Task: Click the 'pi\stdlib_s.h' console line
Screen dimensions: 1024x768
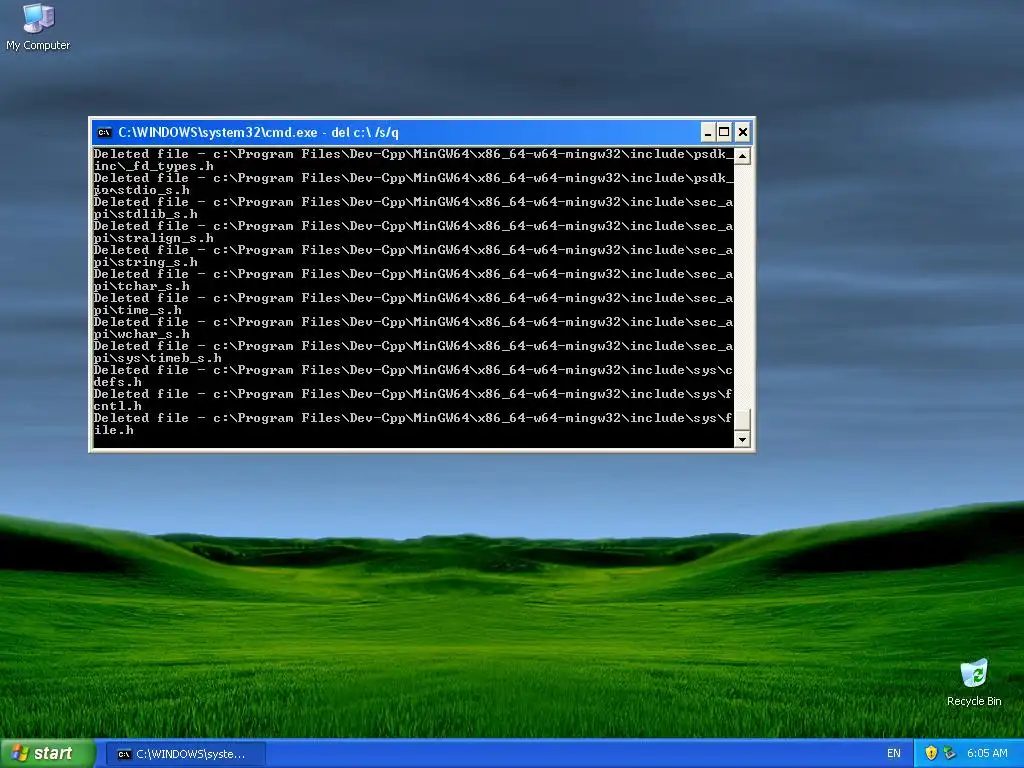Action: pyautogui.click(x=146, y=214)
